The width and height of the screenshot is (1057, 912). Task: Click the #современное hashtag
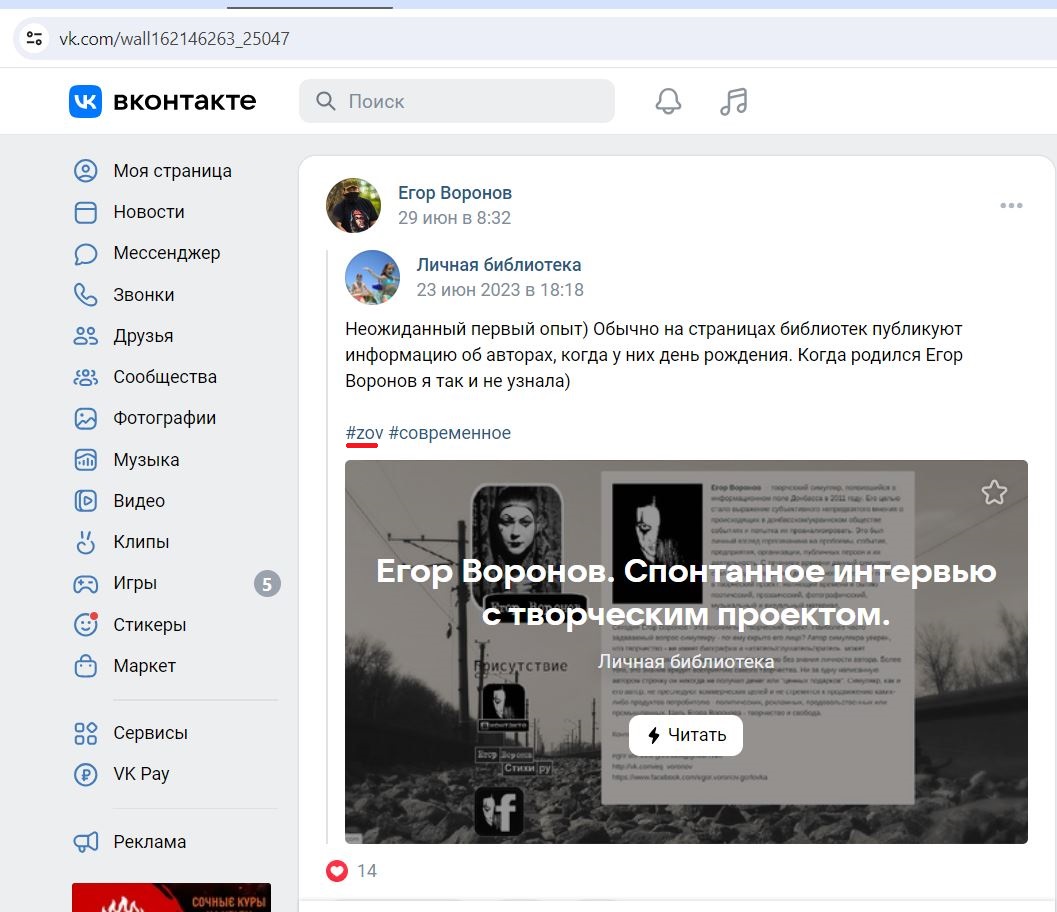(x=450, y=433)
